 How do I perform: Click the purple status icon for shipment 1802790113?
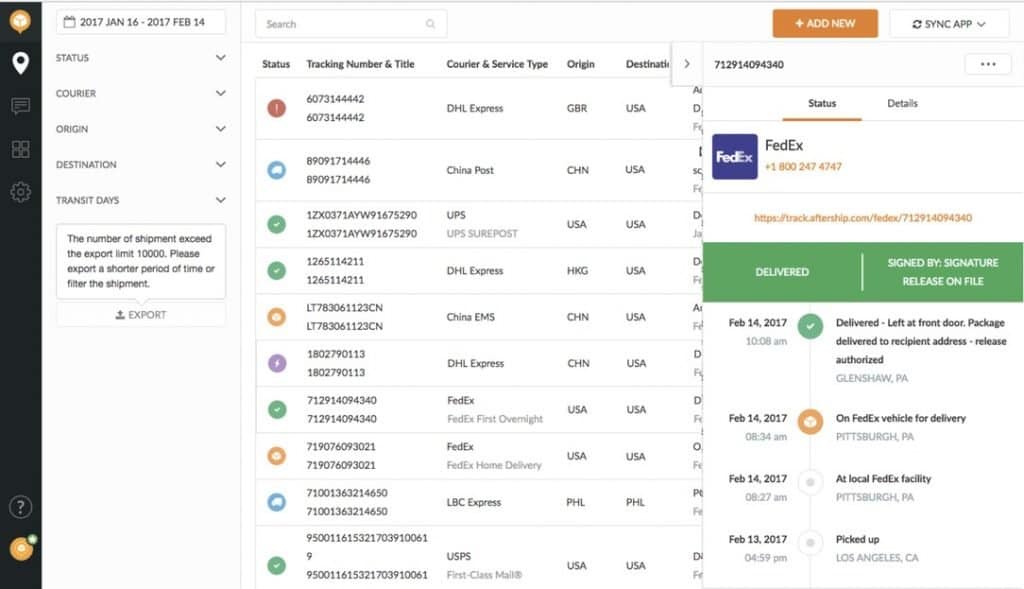[277, 363]
